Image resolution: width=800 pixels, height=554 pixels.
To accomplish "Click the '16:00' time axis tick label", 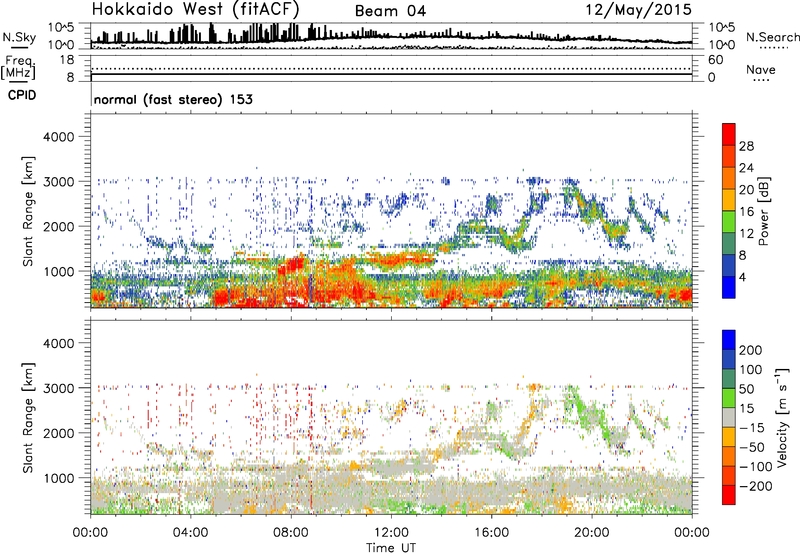I will (x=491, y=533).
